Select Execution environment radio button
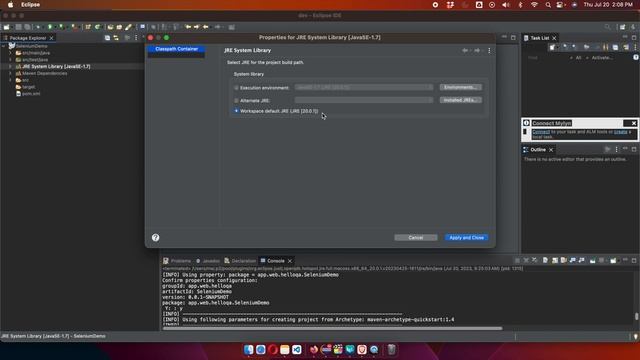This screenshot has height=360, width=640. [x=236, y=88]
